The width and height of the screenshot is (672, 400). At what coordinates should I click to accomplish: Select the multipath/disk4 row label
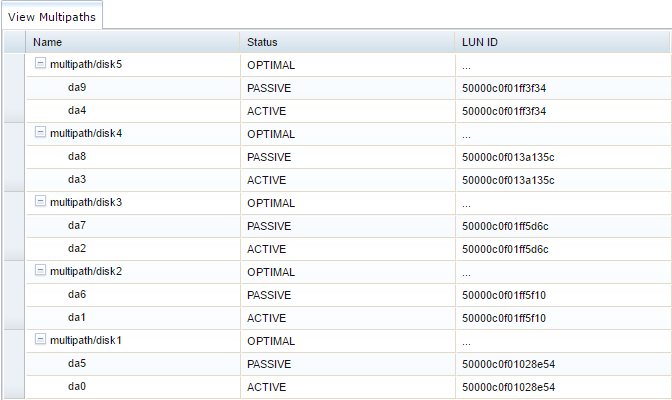click(x=86, y=133)
